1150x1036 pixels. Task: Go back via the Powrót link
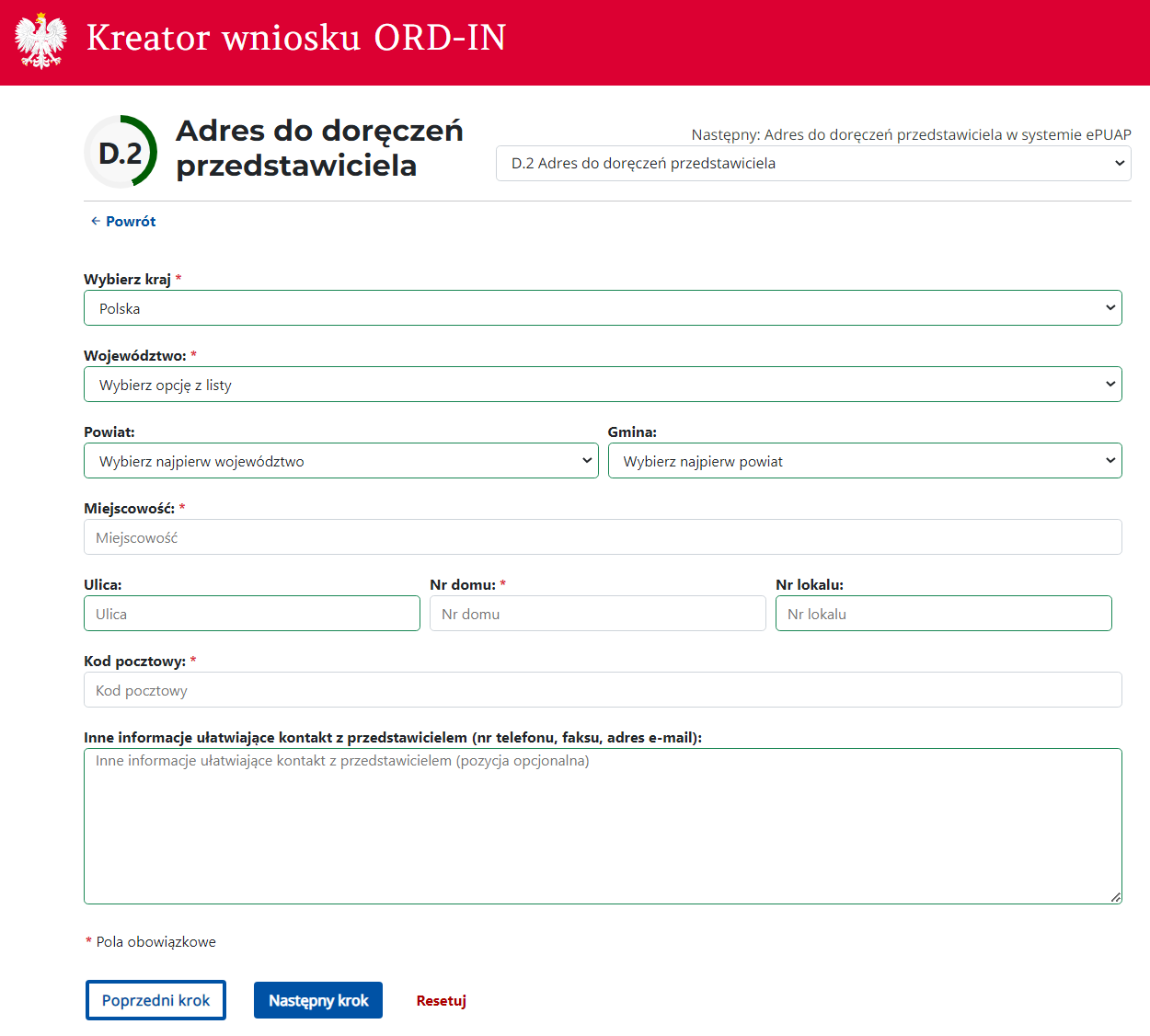click(x=131, y=221)
